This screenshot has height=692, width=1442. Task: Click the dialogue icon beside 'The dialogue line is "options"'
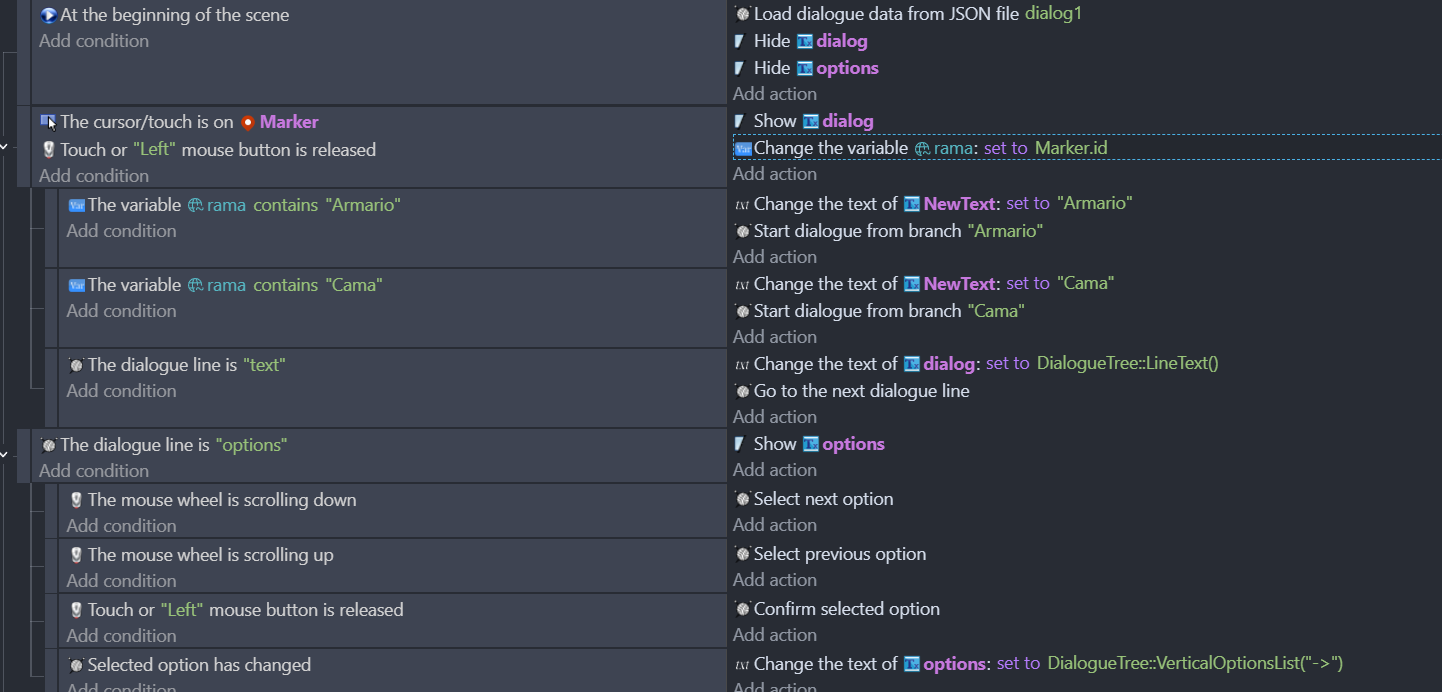tap(48, 445)
